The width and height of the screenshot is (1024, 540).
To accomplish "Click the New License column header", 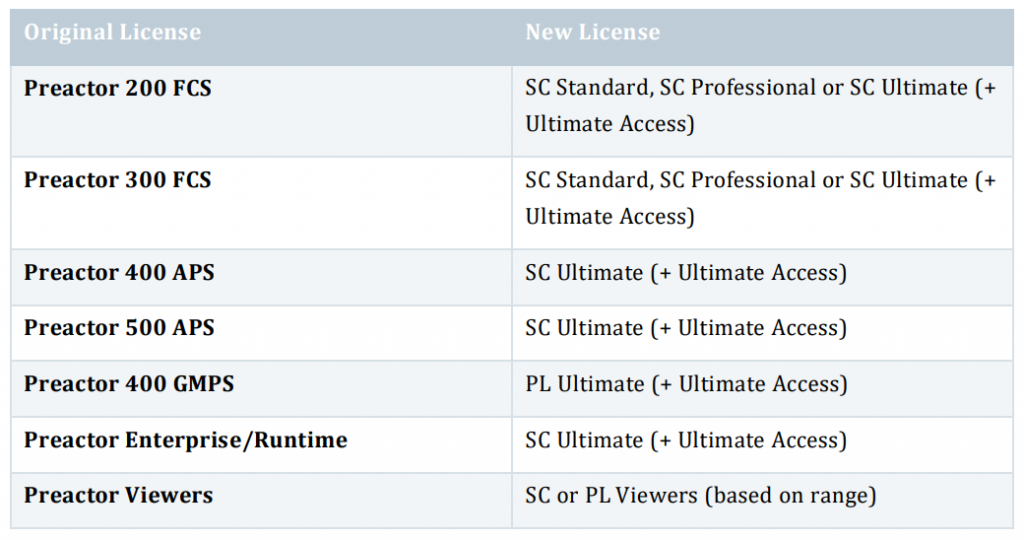I will tap(592, 32).
